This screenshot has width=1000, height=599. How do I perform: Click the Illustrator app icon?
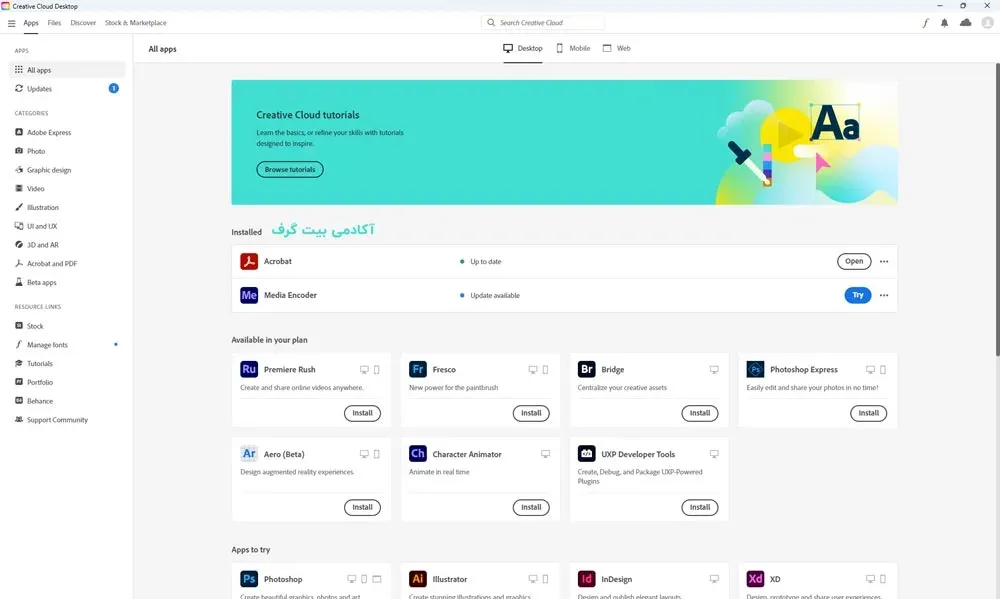pos(418,579)
